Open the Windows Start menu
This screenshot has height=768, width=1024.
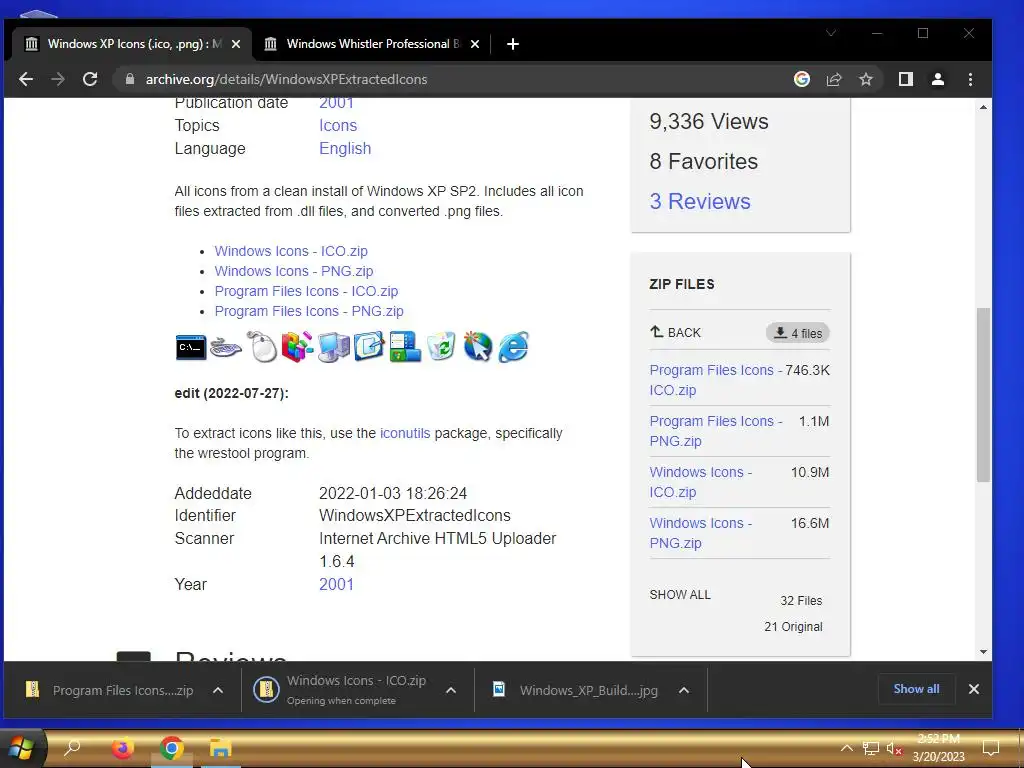pos(21,748)
